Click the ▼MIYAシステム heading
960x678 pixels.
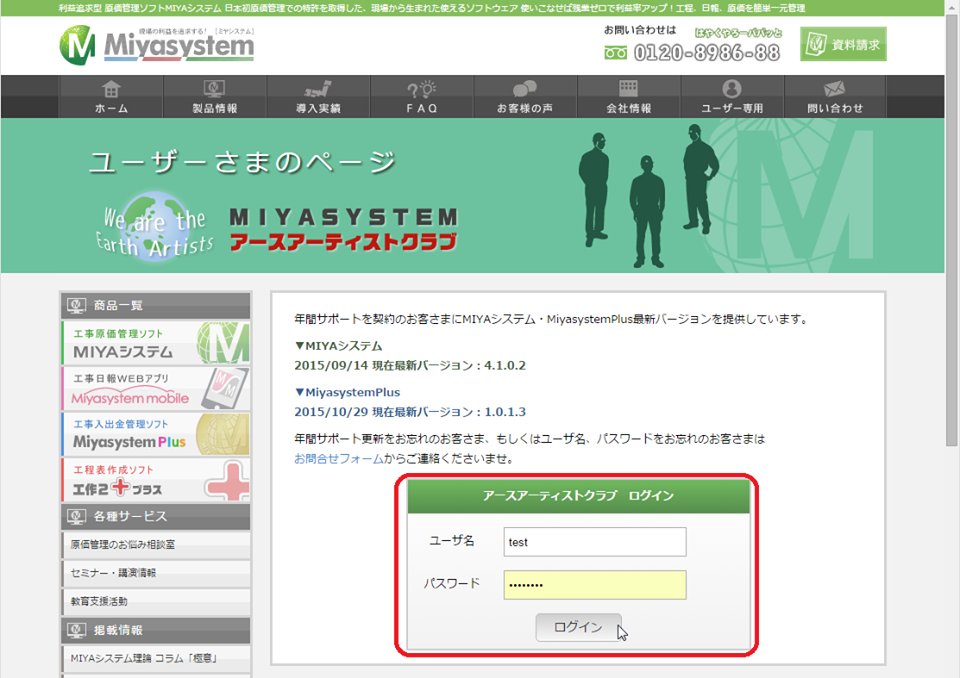coord(338,346)
